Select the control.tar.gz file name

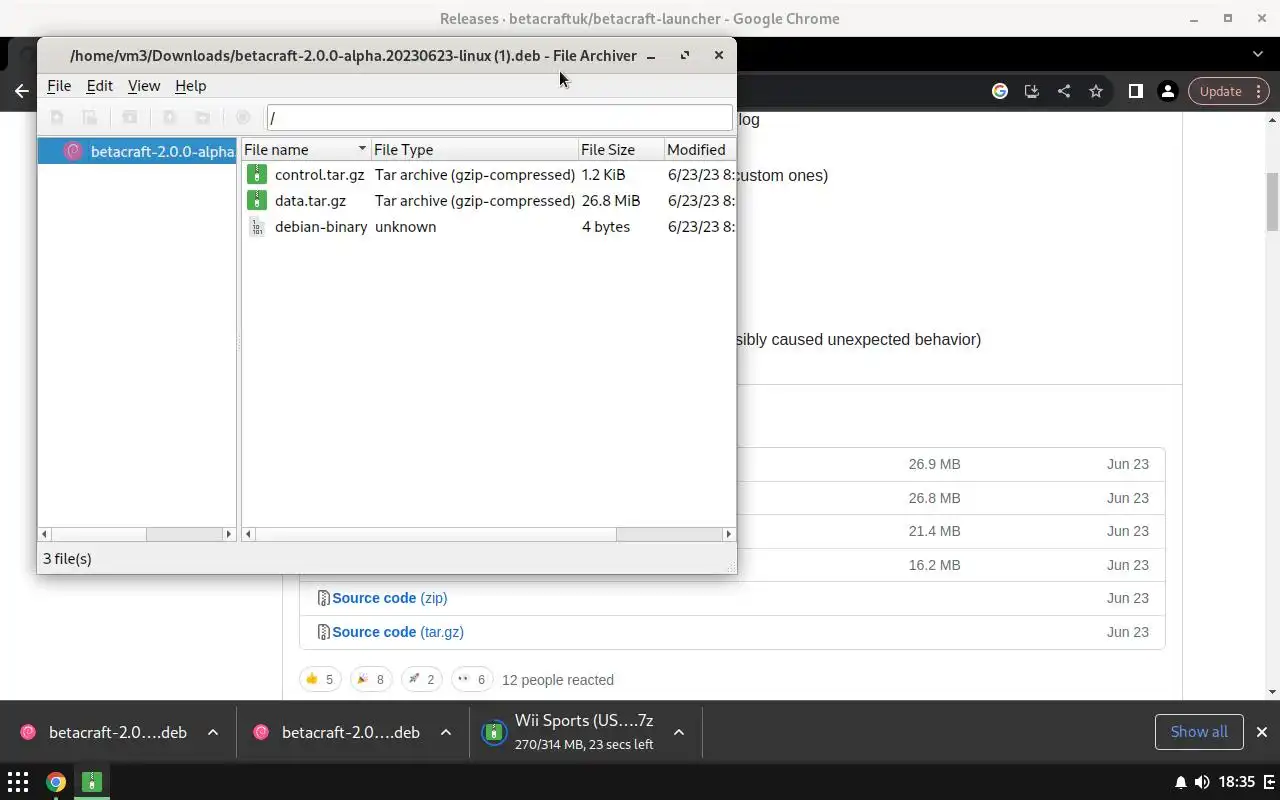click(x=319, y=175)
